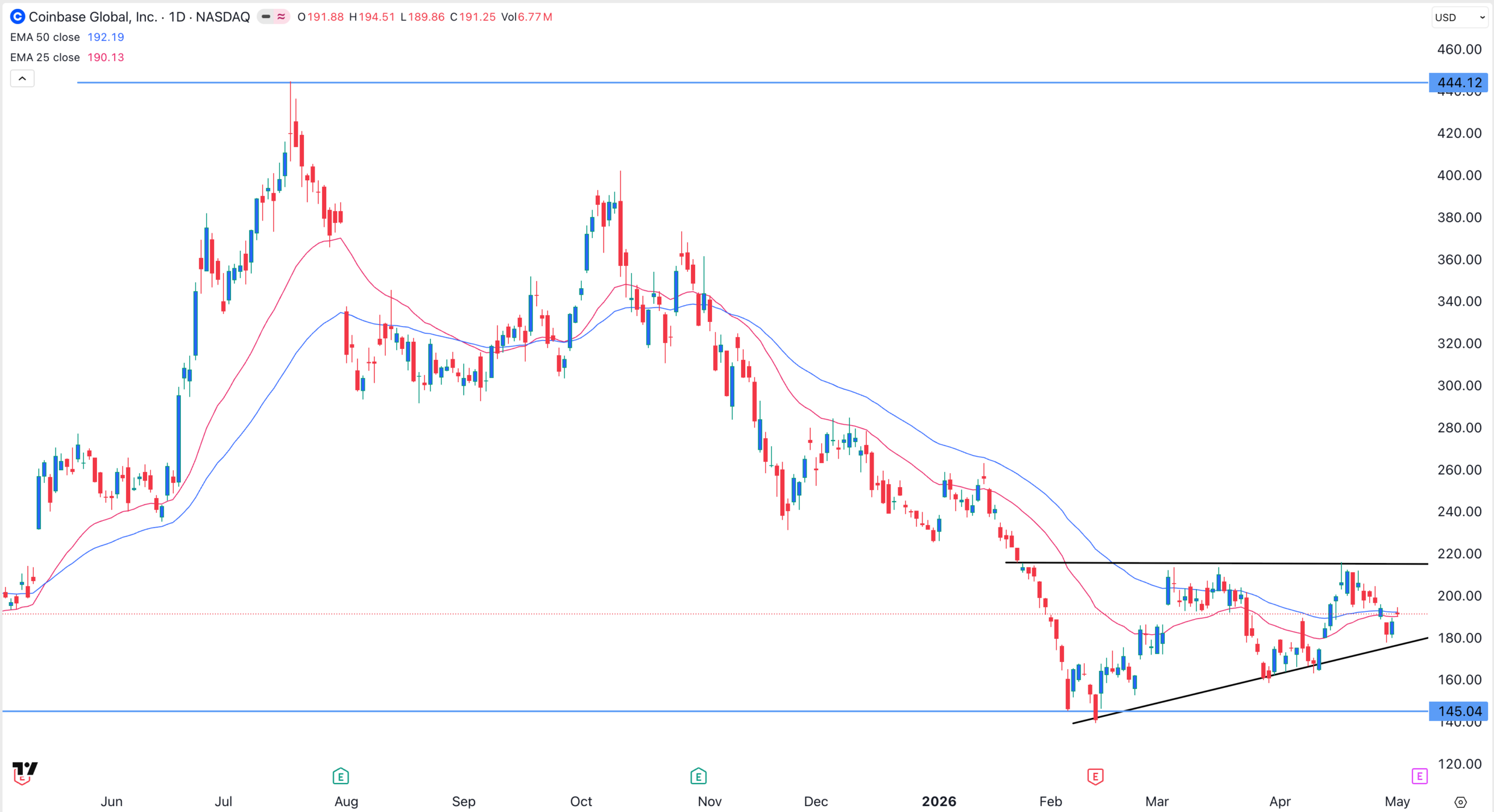Screen dimensions: 1494x812
Task: Click the Coinbase logo icon
Action: tap(18, 17)
